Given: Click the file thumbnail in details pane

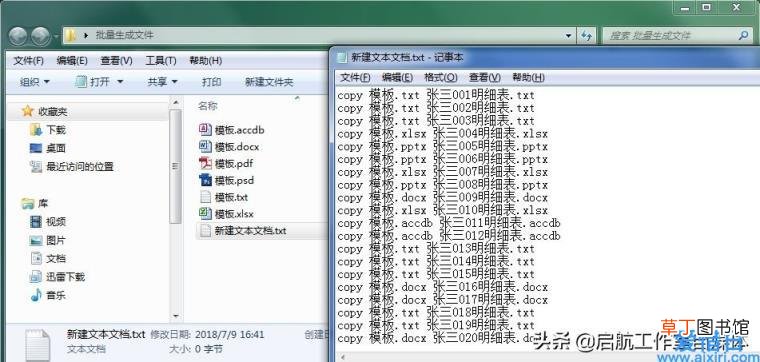Looking at the screenshot, I should [38, 345].
